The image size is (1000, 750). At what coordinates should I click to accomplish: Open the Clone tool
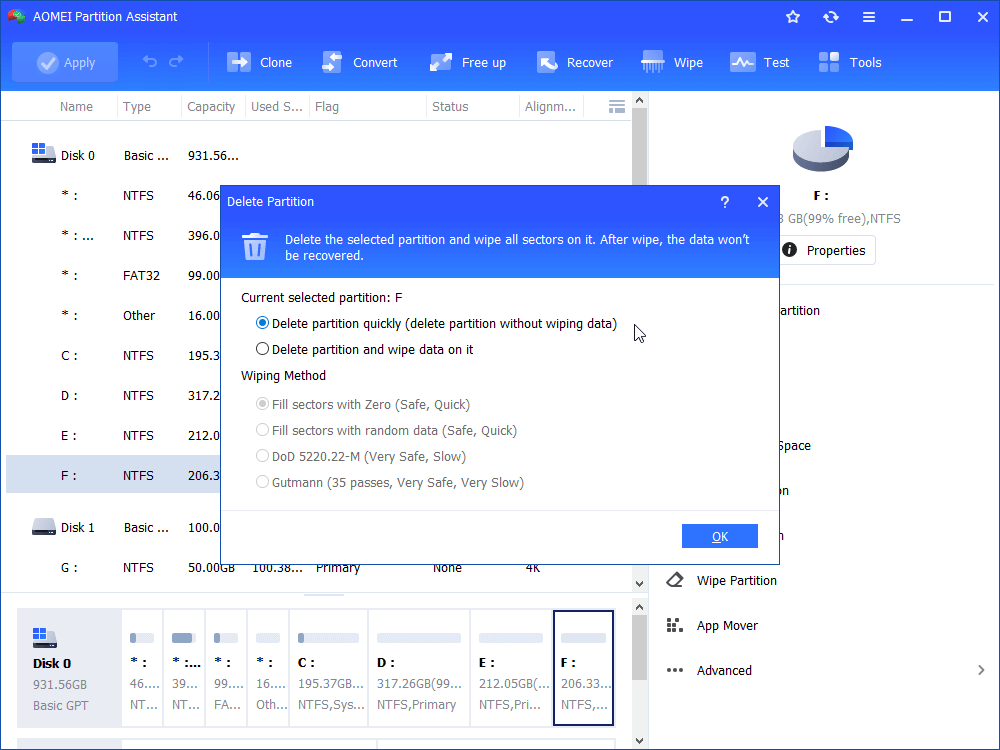[x=260, y=62]
